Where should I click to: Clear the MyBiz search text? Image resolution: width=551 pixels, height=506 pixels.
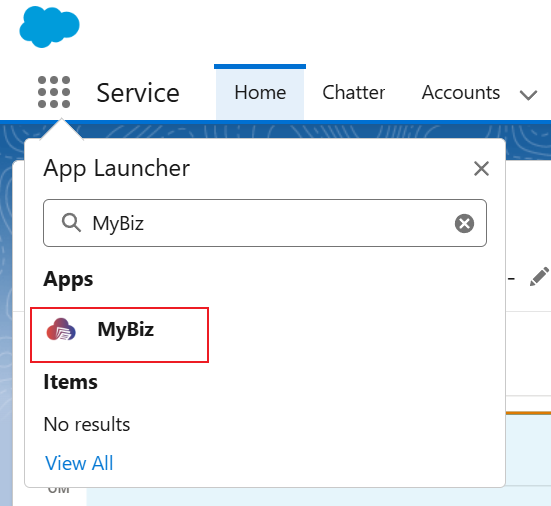click(x=464, y=223)
